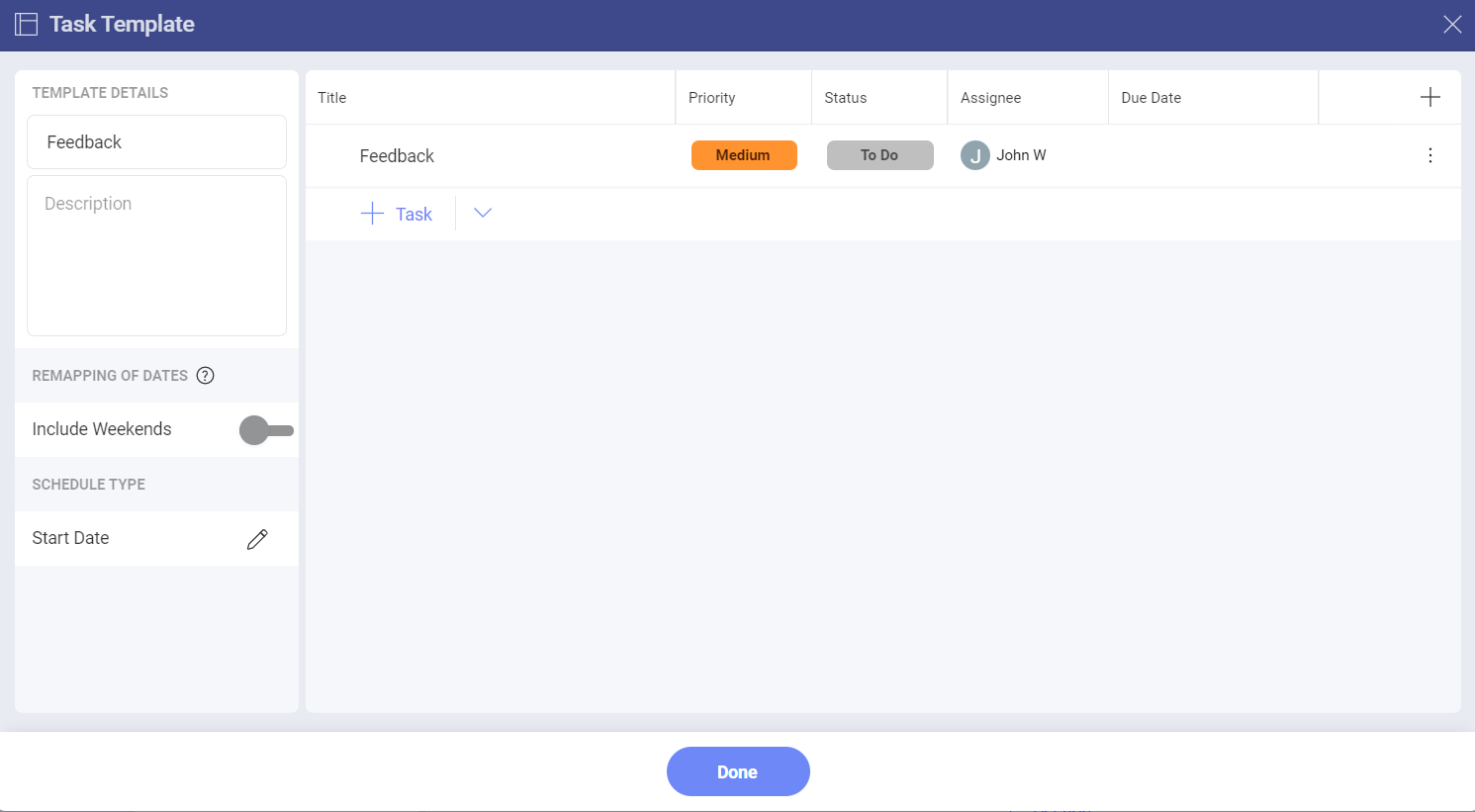Select the Feedback task title in row
This screenshot has height=812, width=1475.
[x=397, y=156]
